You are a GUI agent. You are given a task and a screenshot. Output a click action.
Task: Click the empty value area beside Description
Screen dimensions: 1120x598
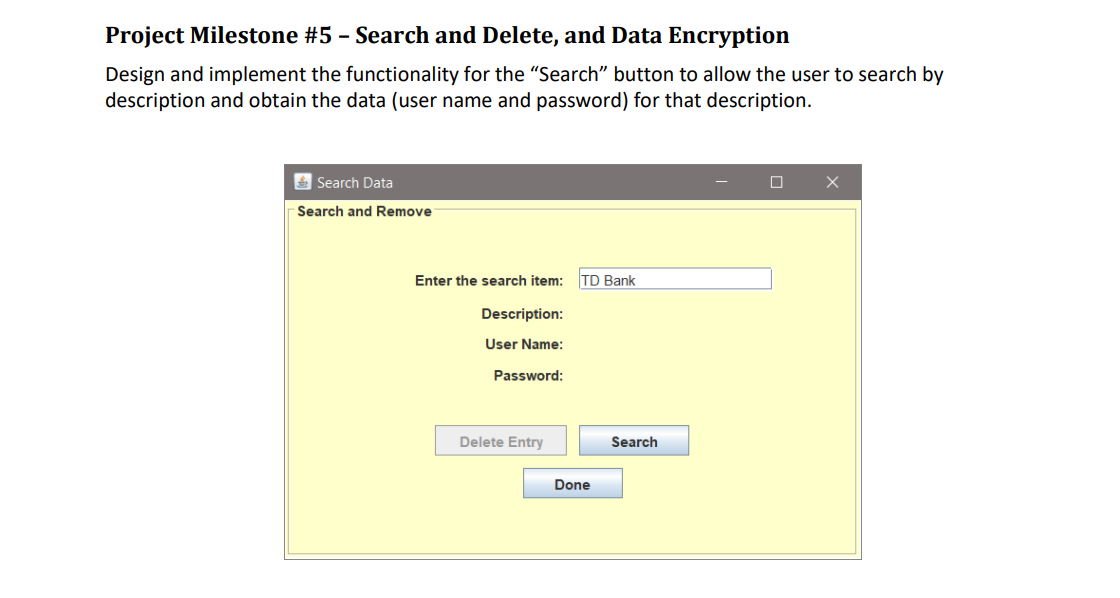[675, 314]
